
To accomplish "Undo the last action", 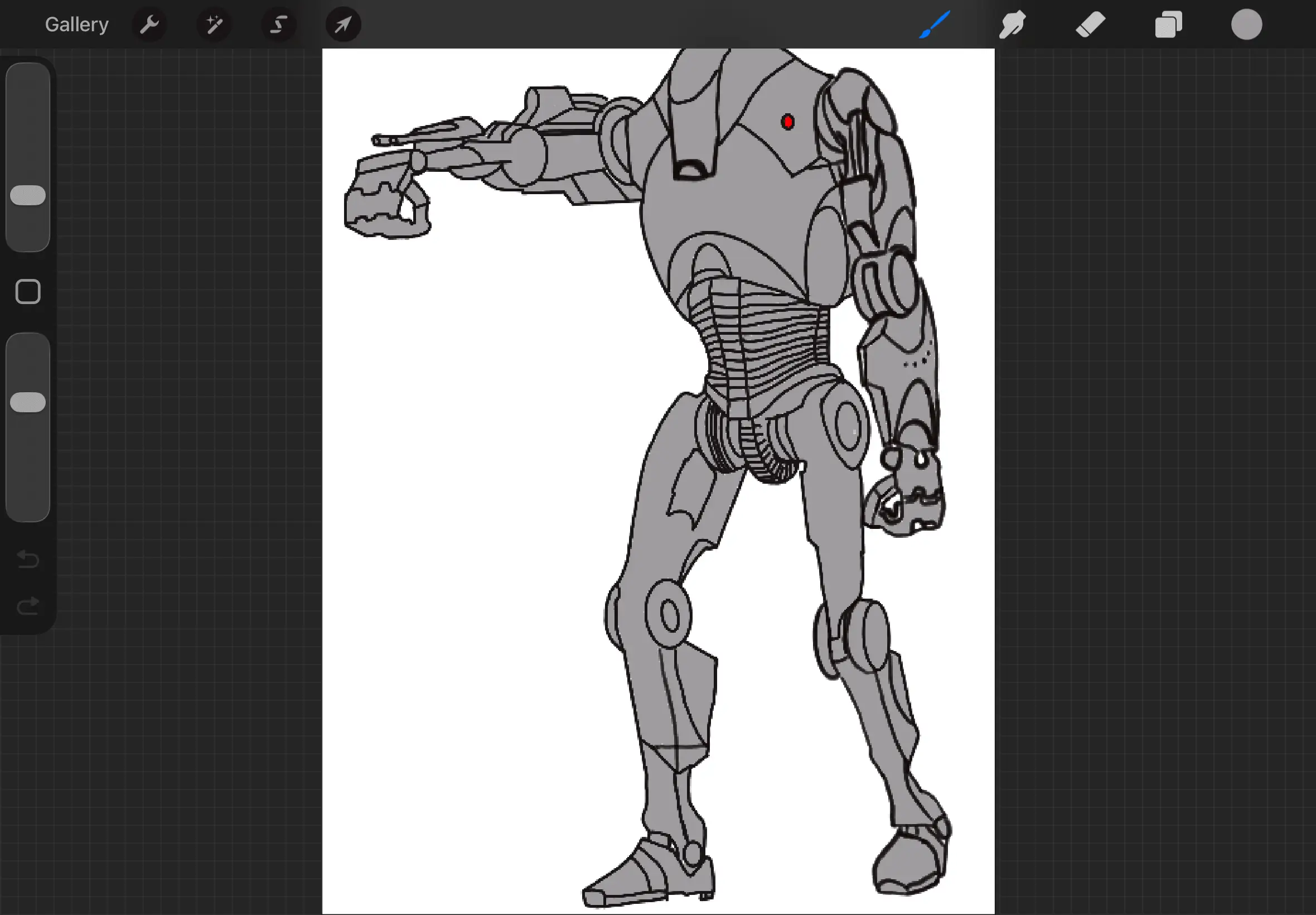I will tap(27, 558).
